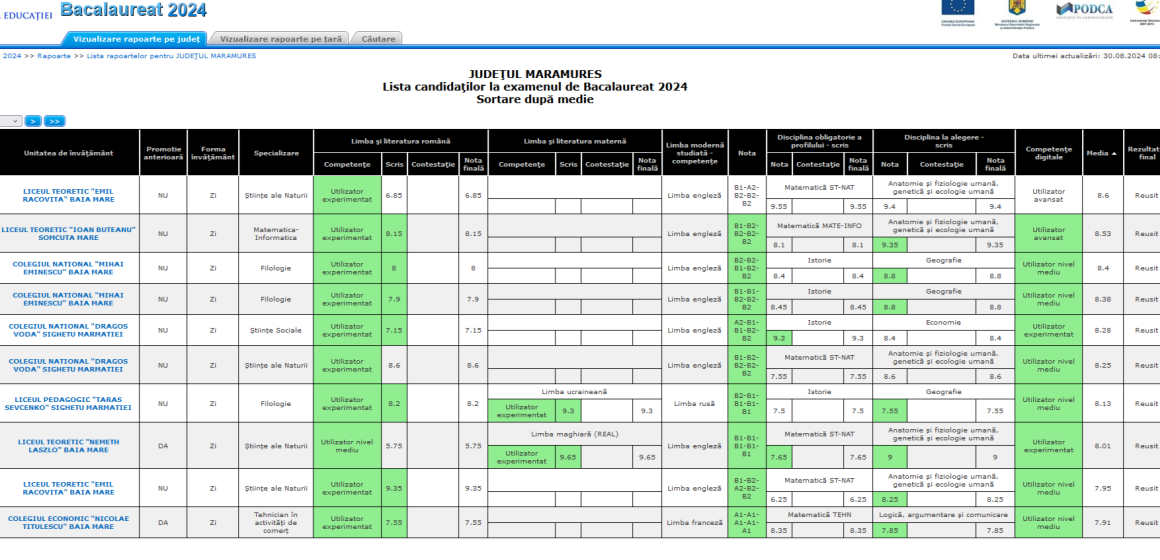Open Emil Racovita school link with media 8.6
This screenshot has height=560, width=1160.
[68, 195]
